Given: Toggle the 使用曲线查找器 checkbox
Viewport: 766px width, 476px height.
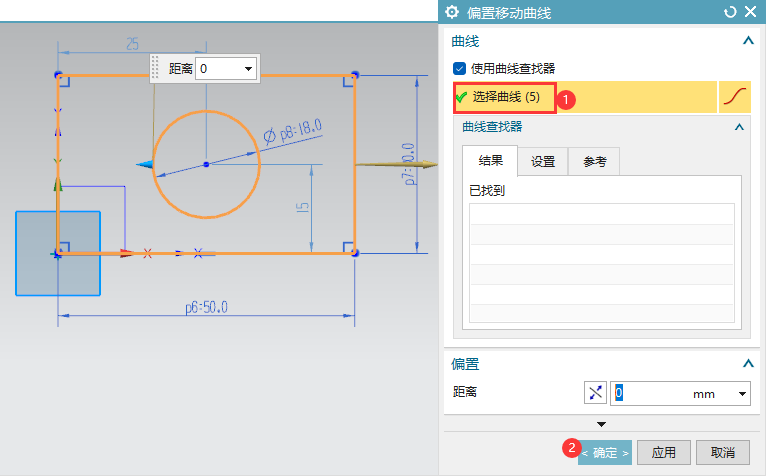Looking at the screenshot, I should click(x=460, y=68).
